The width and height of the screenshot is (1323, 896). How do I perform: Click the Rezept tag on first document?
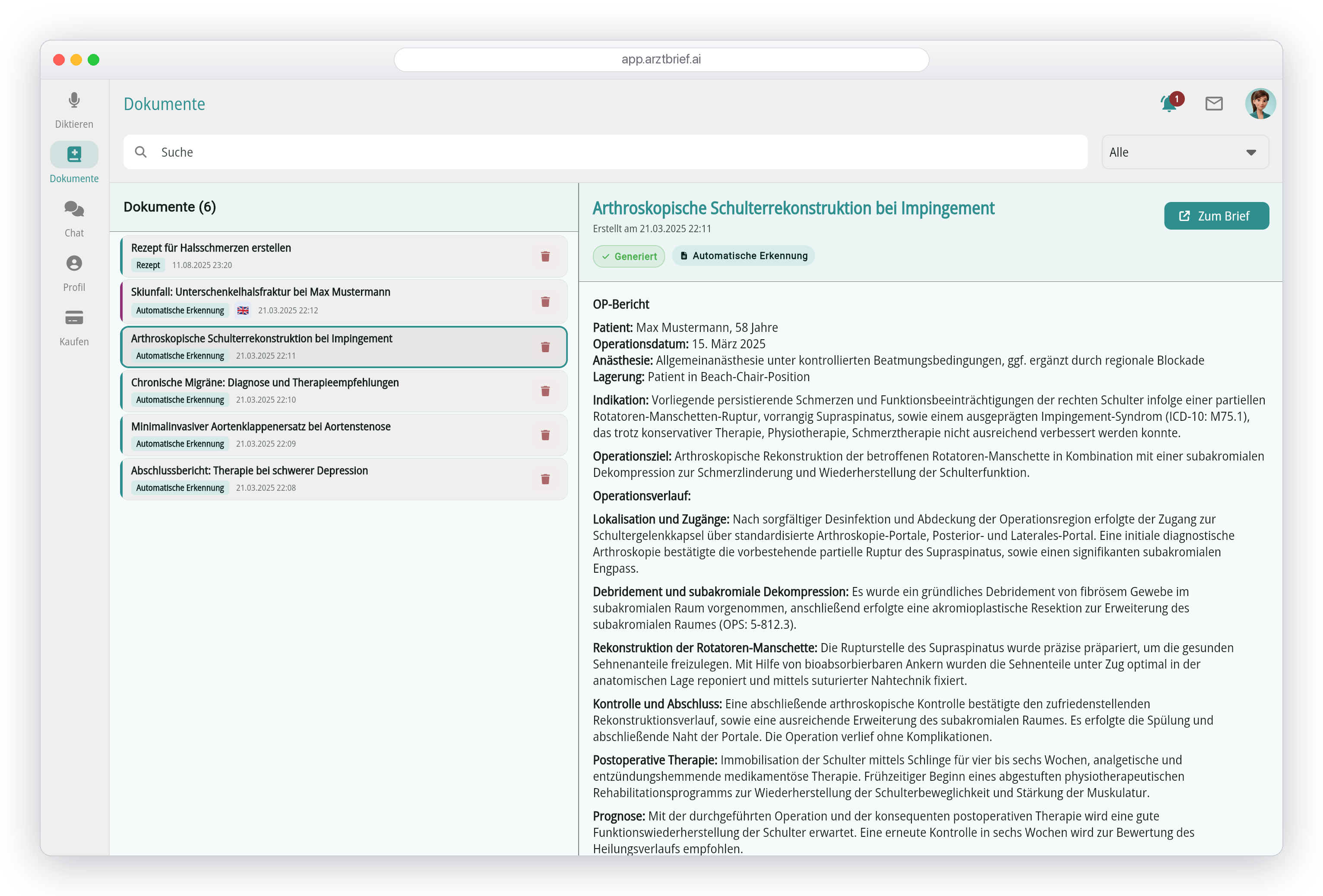click(148, 265)
